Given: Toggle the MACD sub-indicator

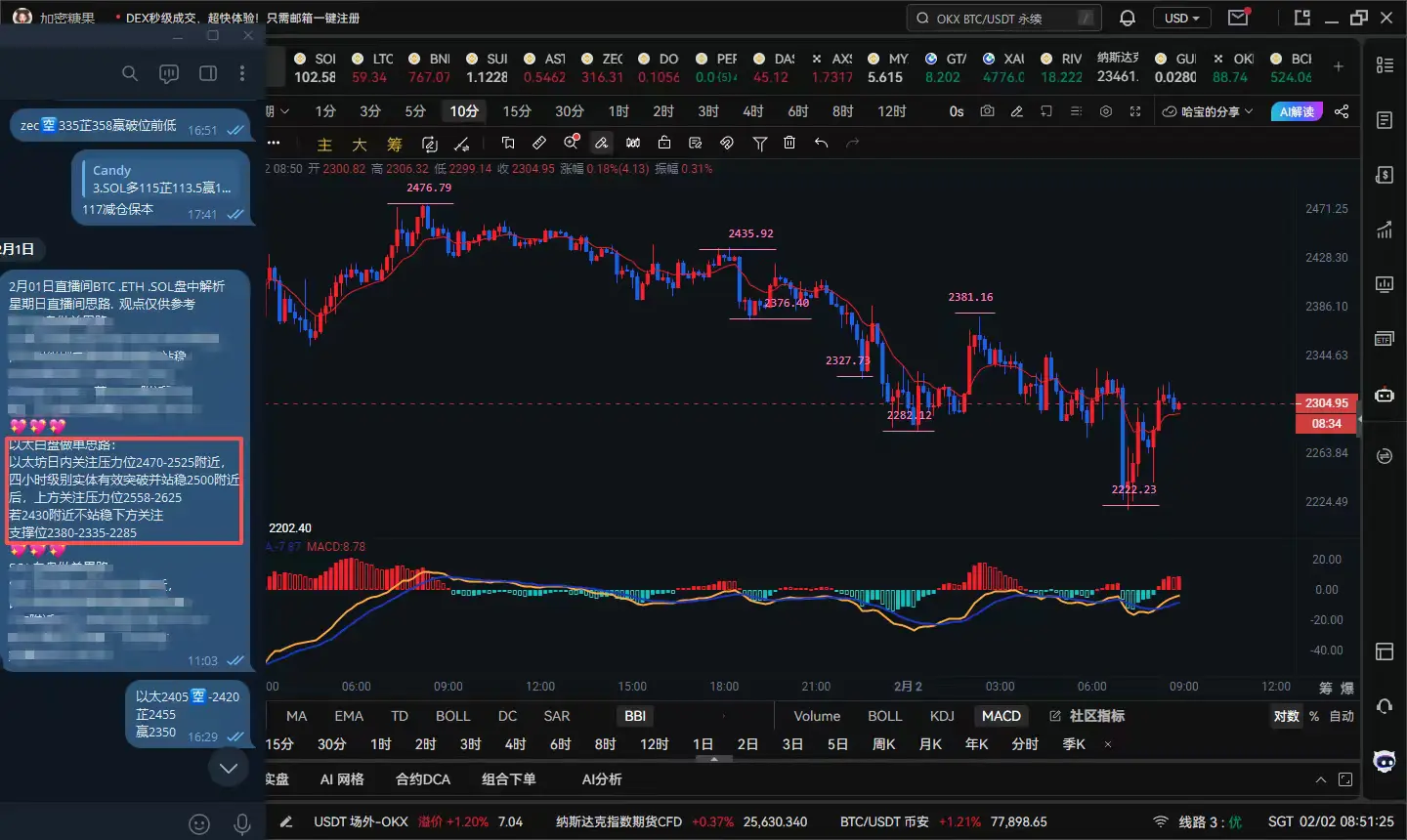Looking at the screenshot, I should [x=1002, y=716].
